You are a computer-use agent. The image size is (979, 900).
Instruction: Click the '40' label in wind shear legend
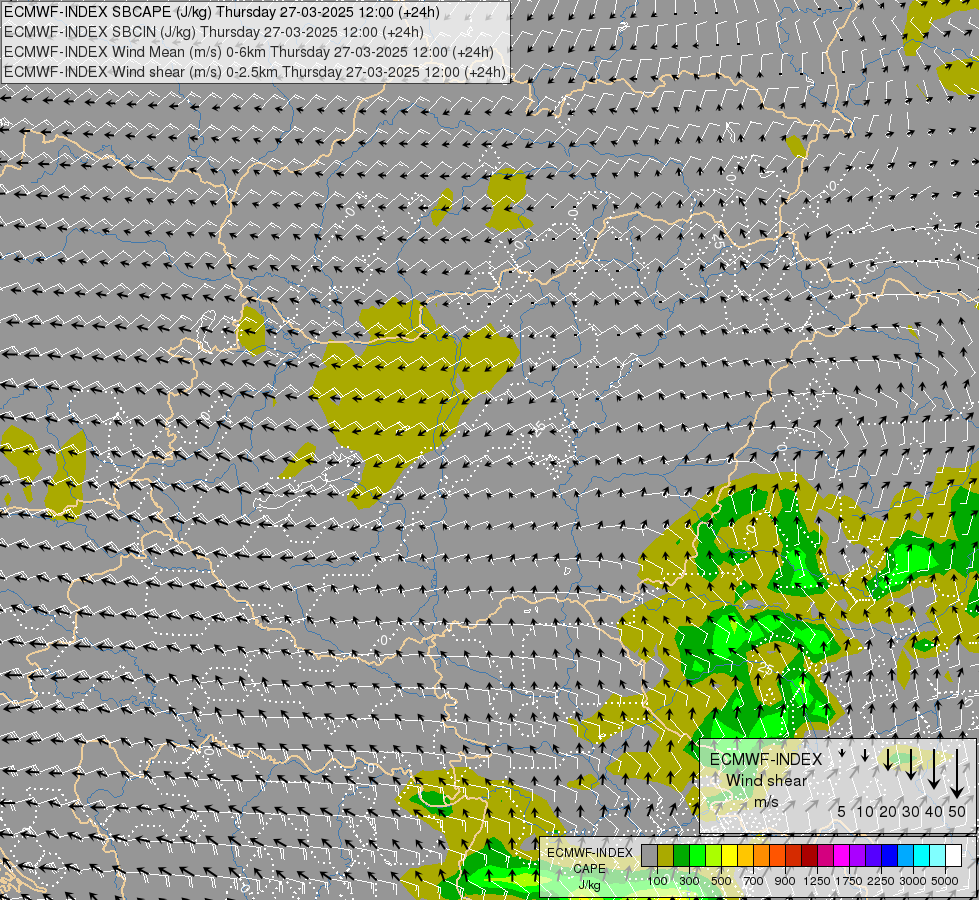(934, 811)
